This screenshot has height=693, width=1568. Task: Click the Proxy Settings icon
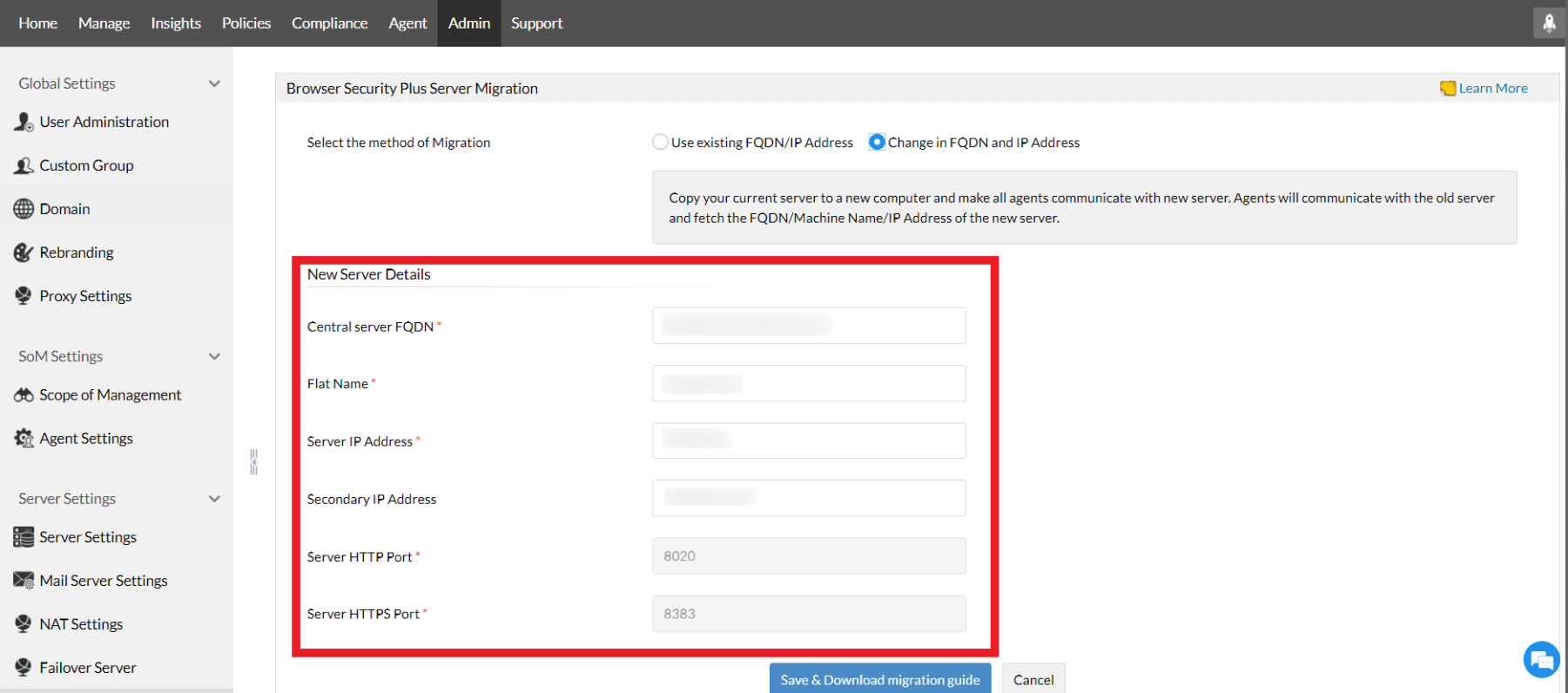coord(24,296)
